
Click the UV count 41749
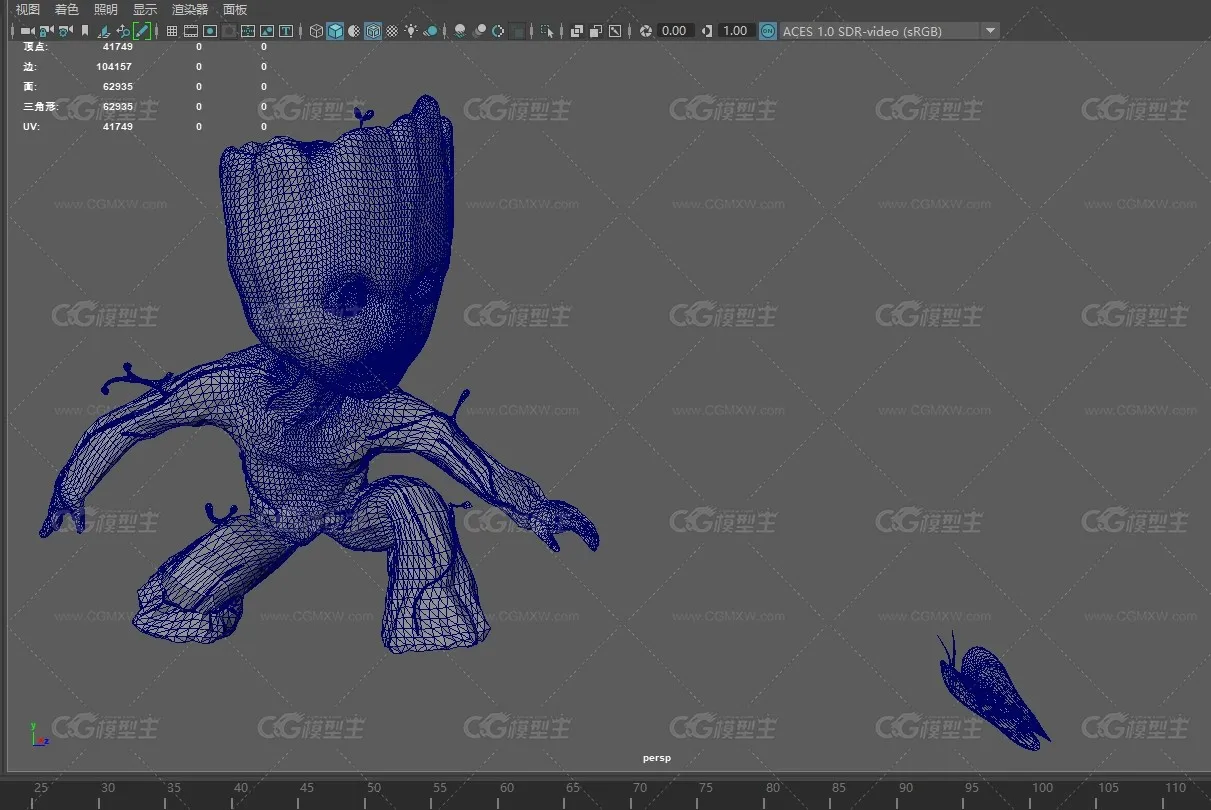tap(117, 126)
